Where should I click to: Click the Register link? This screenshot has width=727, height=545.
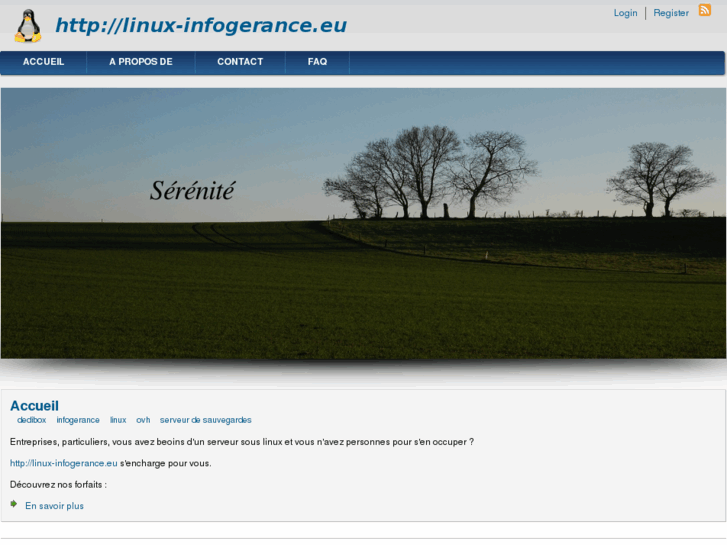click(x=671, y=13)
